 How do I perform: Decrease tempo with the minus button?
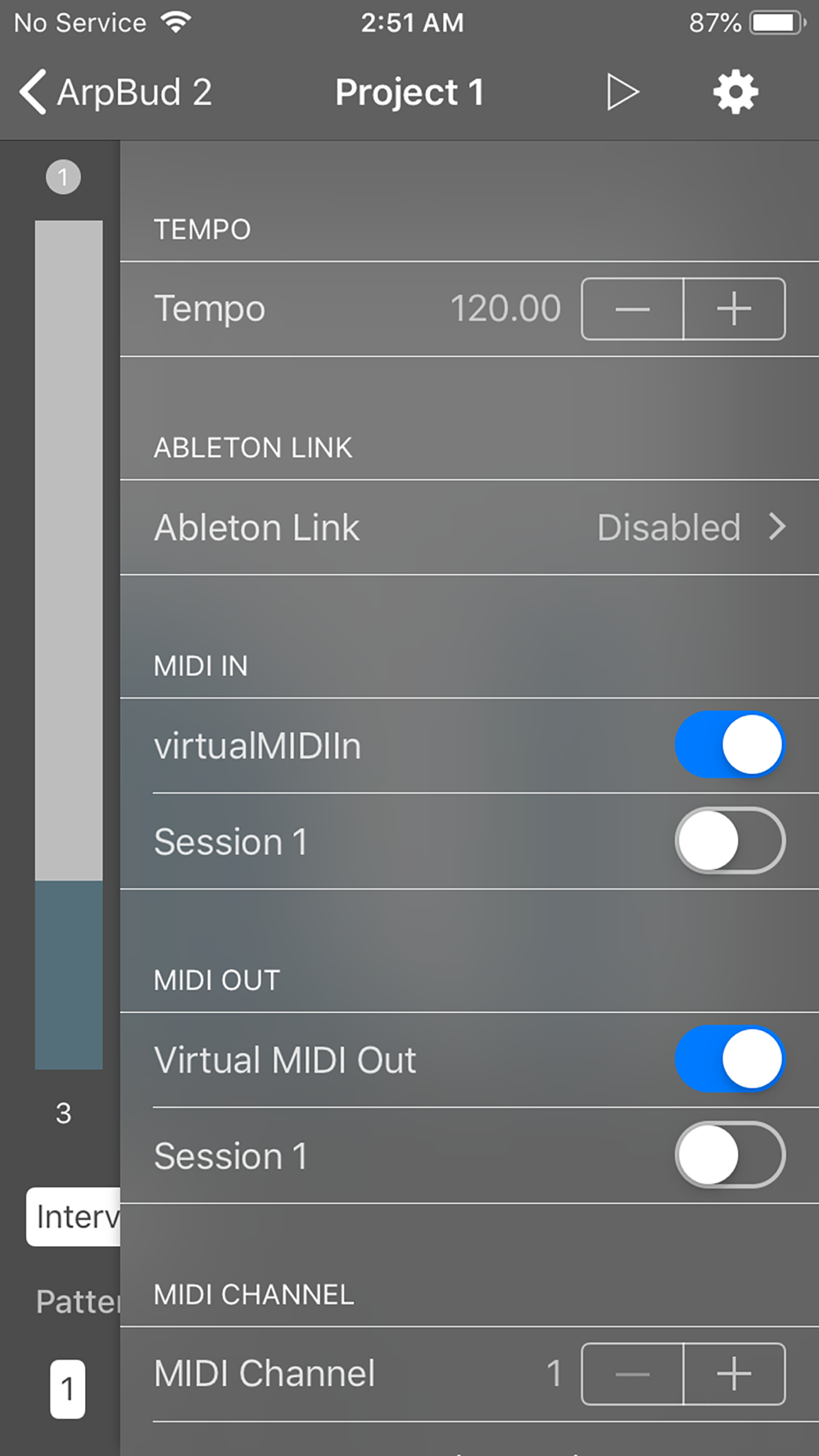(632, 309)
